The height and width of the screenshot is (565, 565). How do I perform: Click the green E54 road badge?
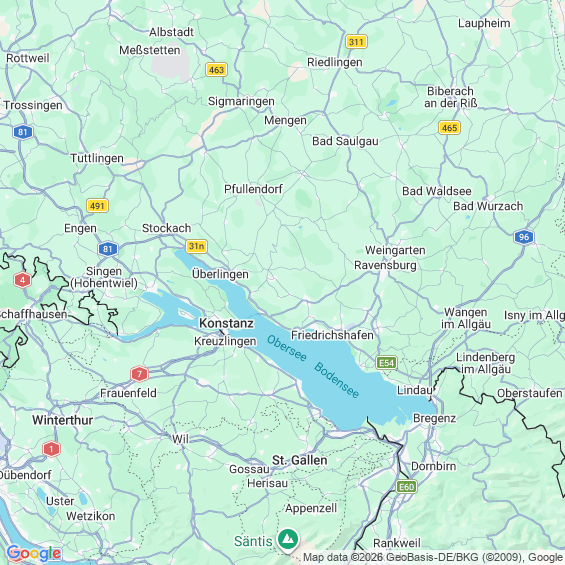[x=387, y=362]
